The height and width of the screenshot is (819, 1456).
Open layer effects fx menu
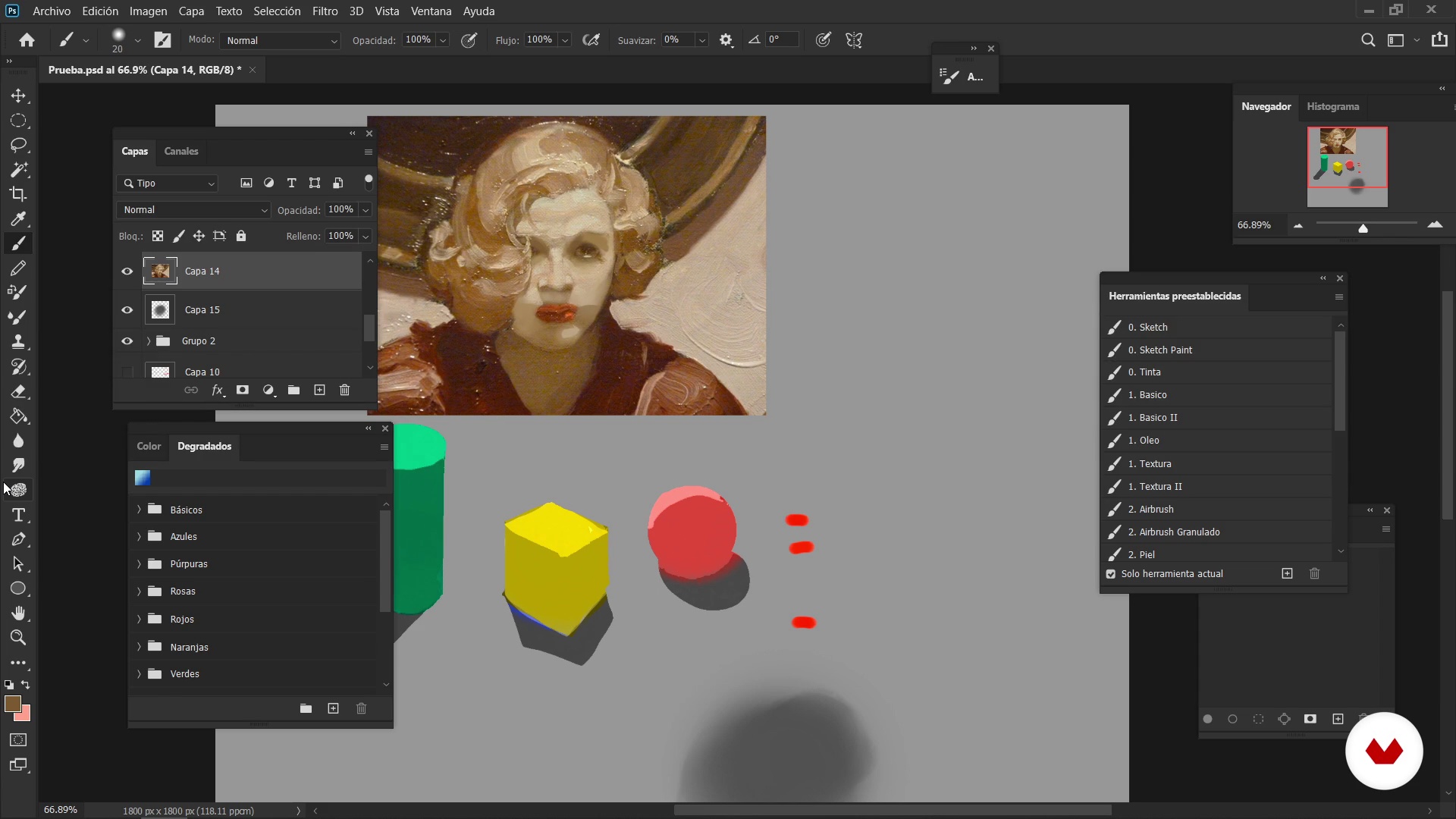tap(218, 390)
